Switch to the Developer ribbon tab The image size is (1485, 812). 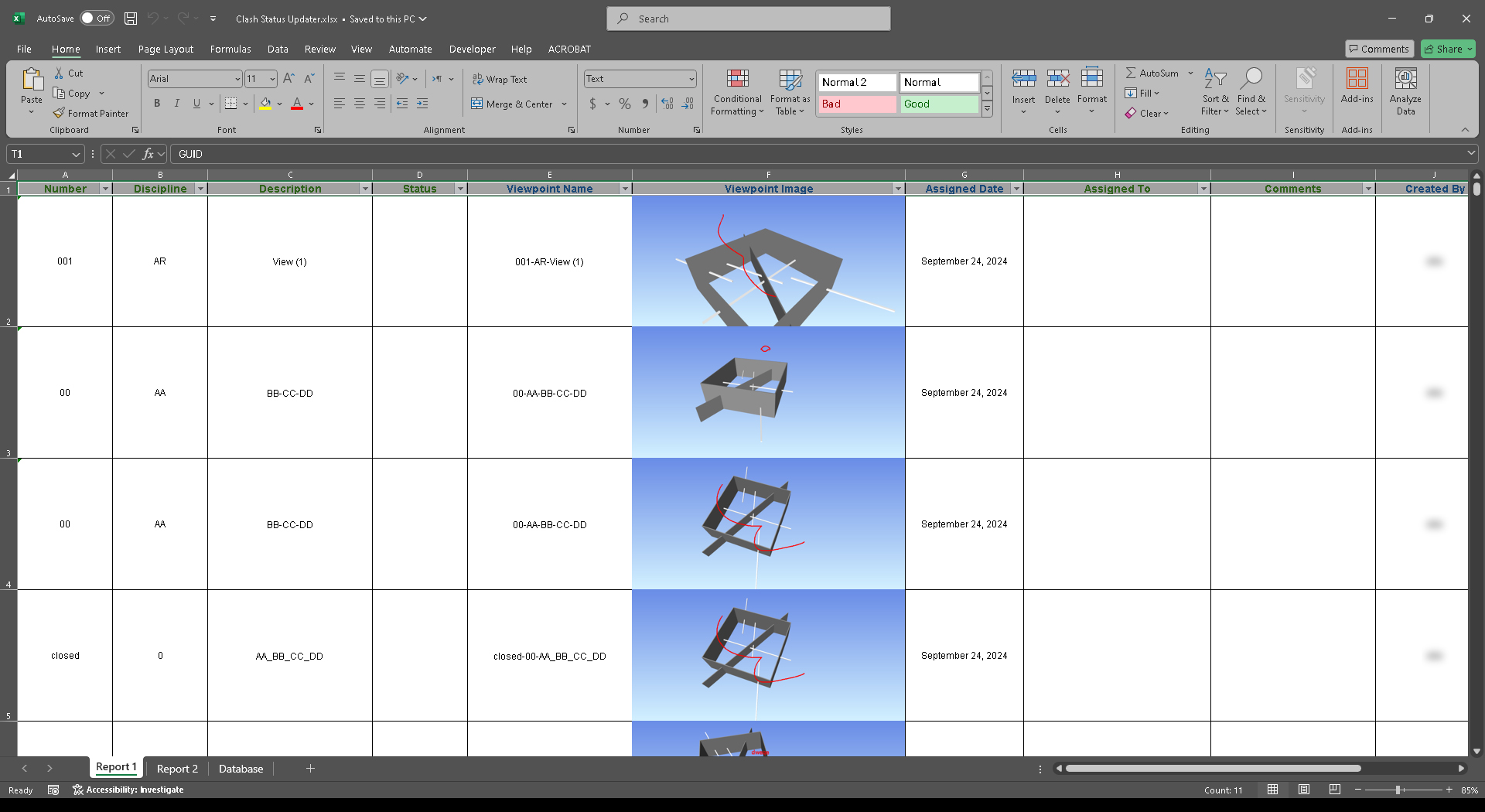(x=473, y=49)
